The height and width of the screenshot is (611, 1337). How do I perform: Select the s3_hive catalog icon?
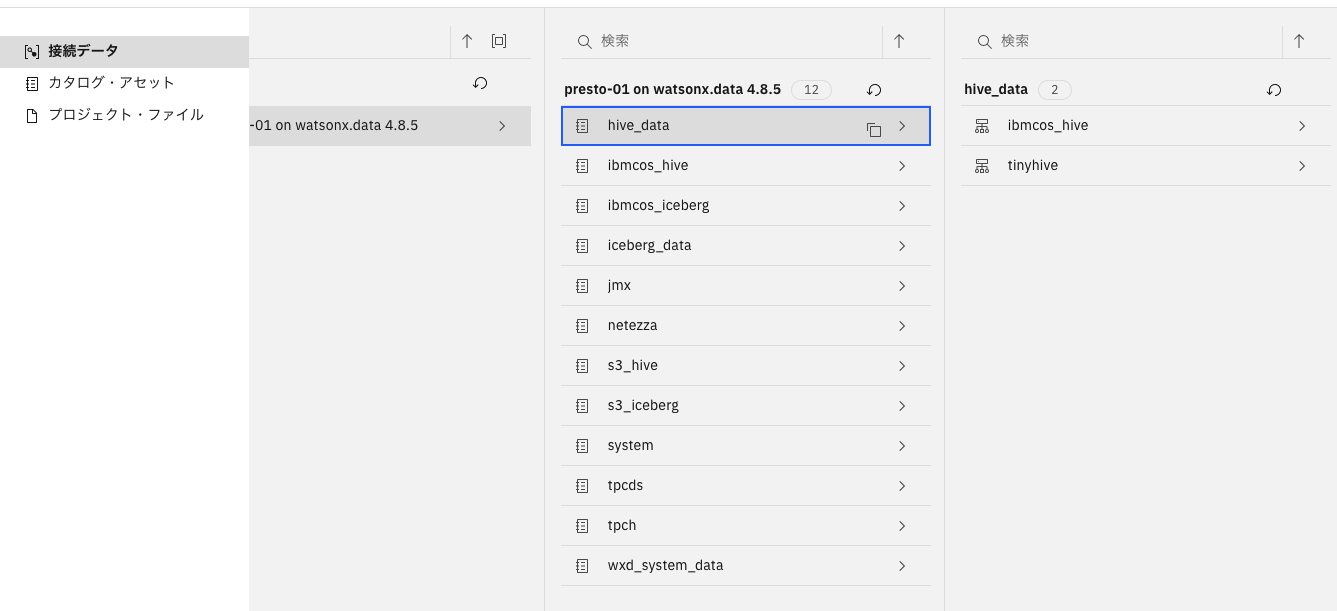[582, 366]
